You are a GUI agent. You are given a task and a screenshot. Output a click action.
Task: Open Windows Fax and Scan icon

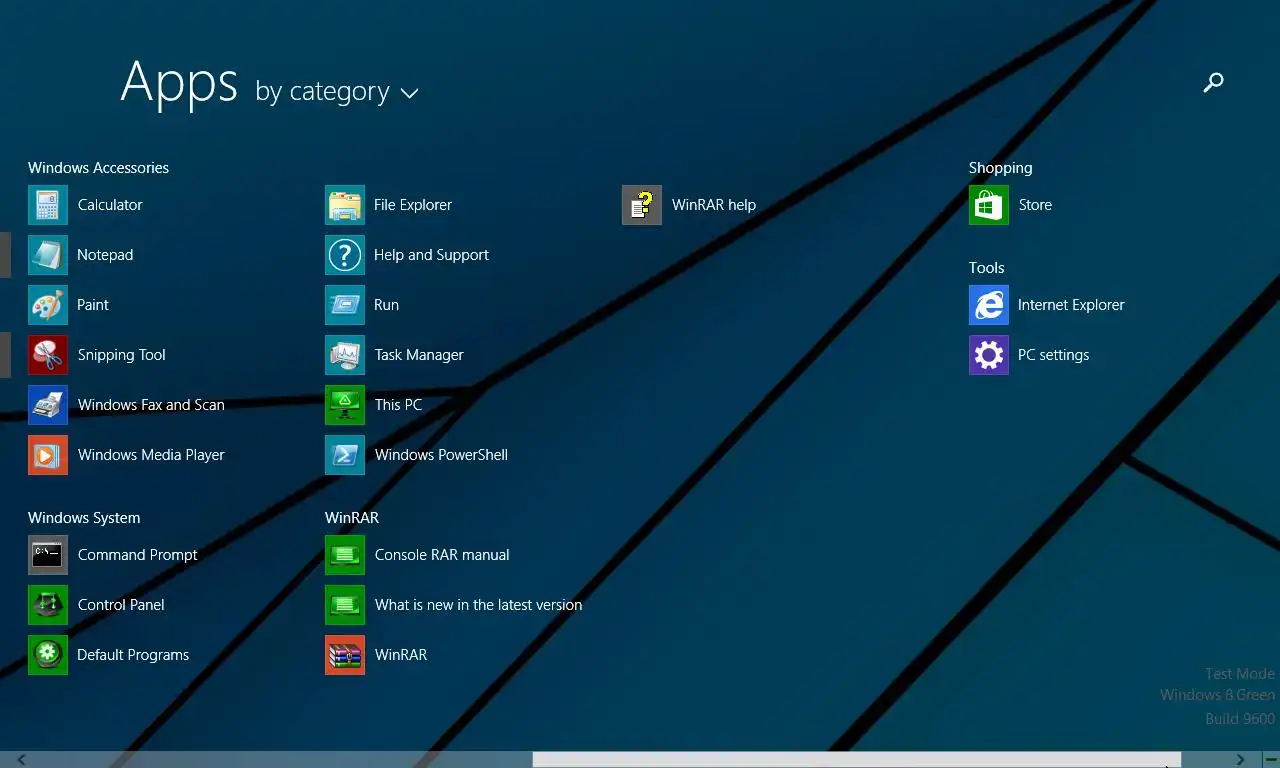[x=48, y=405]
